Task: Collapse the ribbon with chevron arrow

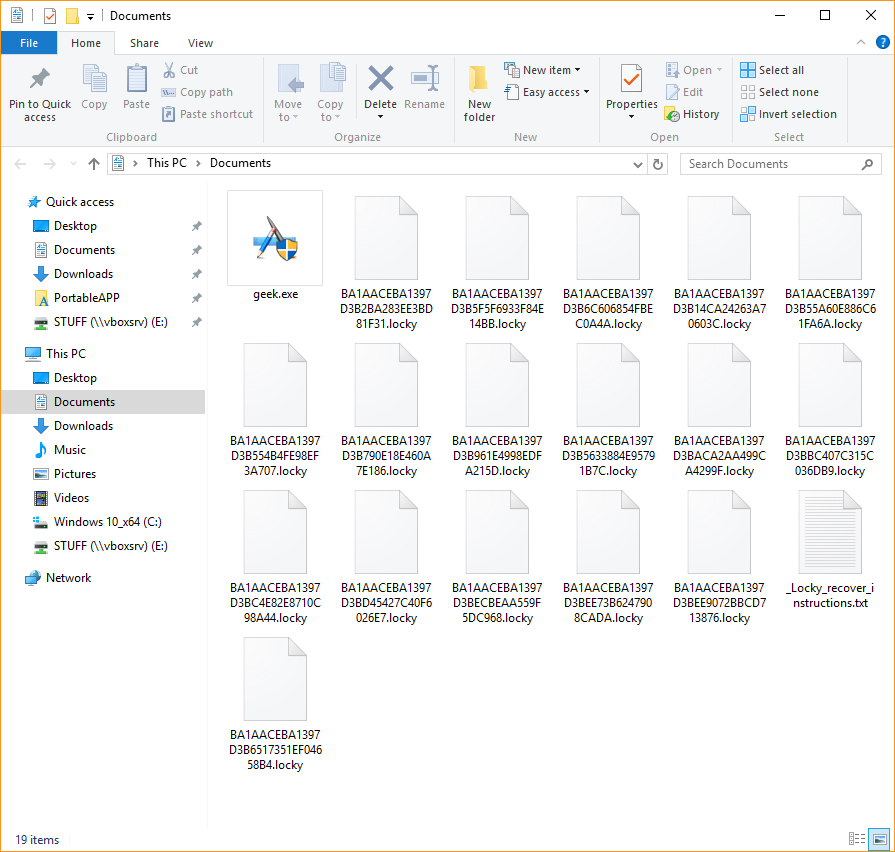Action: click(x=859, y=43)
